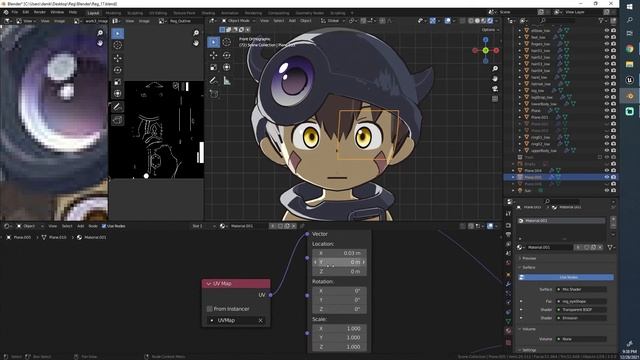This screenshot has width=640, height=360.
Task: Select the Move tool in 3D viewport toolbar
Action: click(213, 55)
